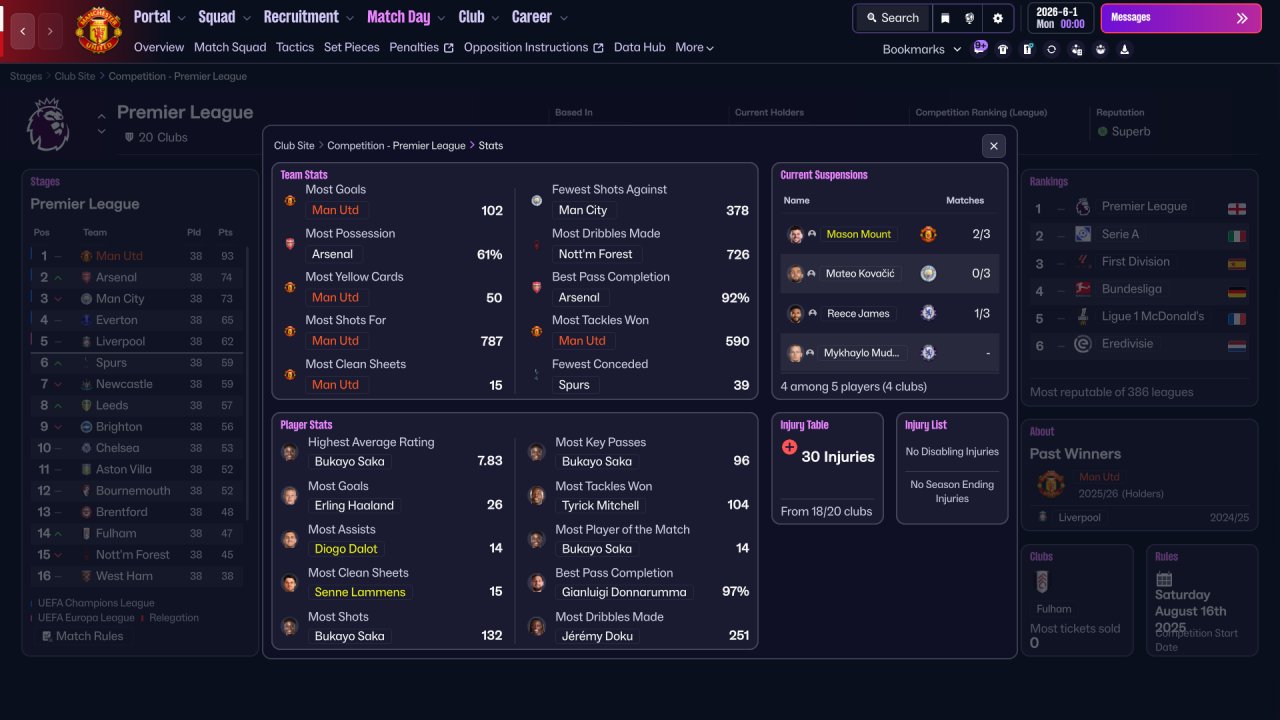This screenshot has height=720, width=1280.
Task: Click Man City under Fewest Shots Against
Action: [583, 210]
